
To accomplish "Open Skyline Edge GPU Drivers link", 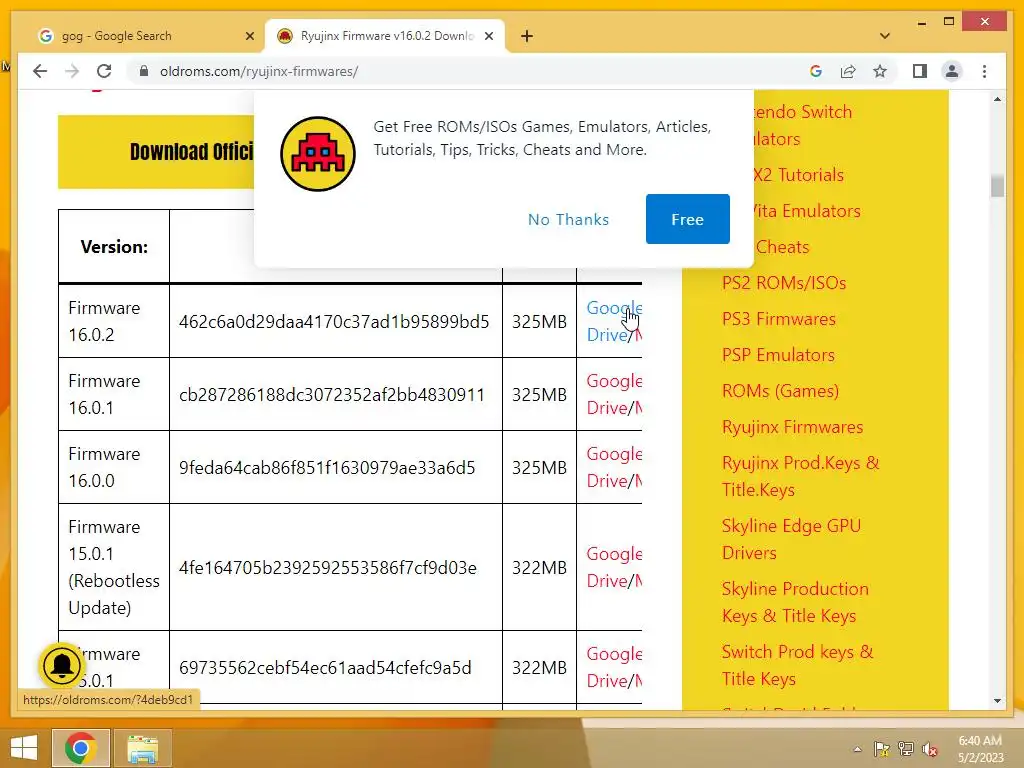I will click(x=791, y=539).
